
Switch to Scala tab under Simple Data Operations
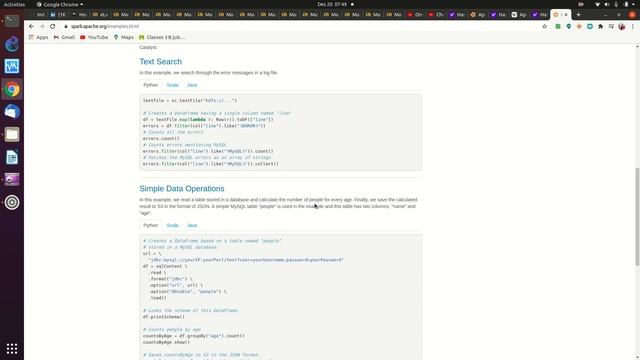173,225
